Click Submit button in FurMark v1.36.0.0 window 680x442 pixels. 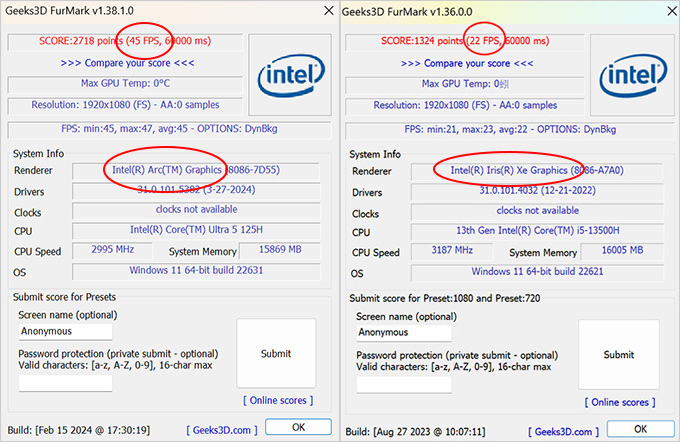tap(619, 355)
